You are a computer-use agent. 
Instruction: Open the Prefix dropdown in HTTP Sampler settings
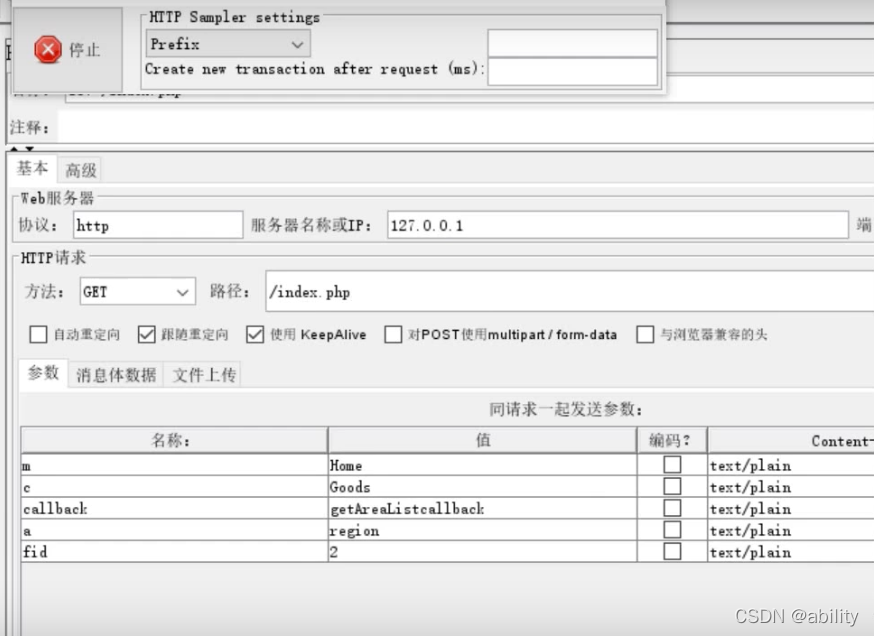coord(228,44)
